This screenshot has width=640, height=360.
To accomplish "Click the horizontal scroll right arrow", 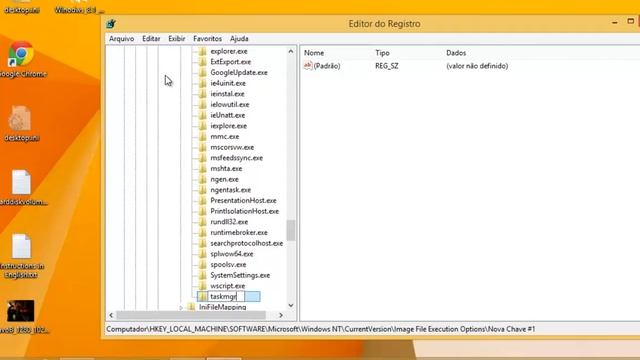I will [281, 315].
